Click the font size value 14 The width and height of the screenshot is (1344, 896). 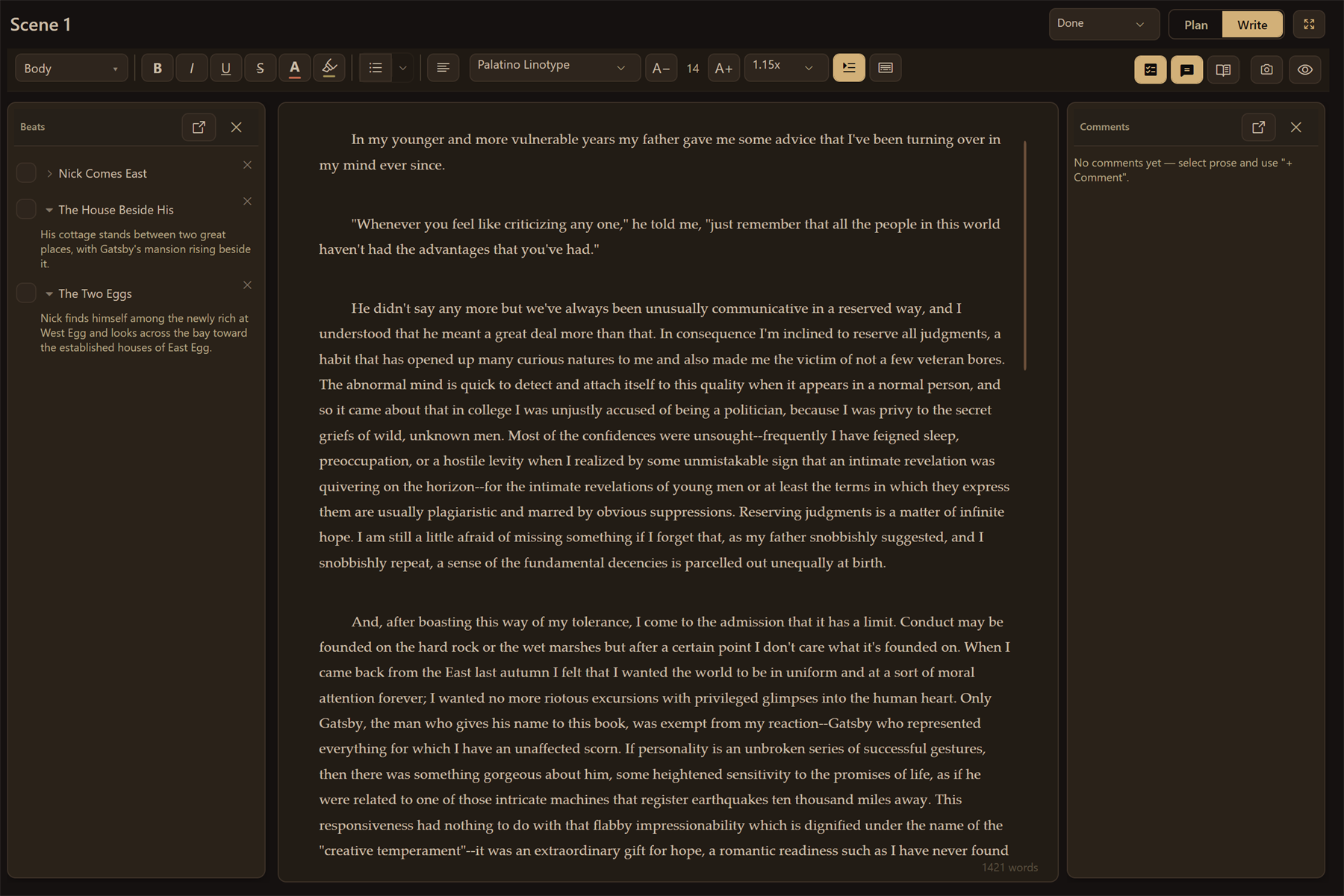pos(693,69)
